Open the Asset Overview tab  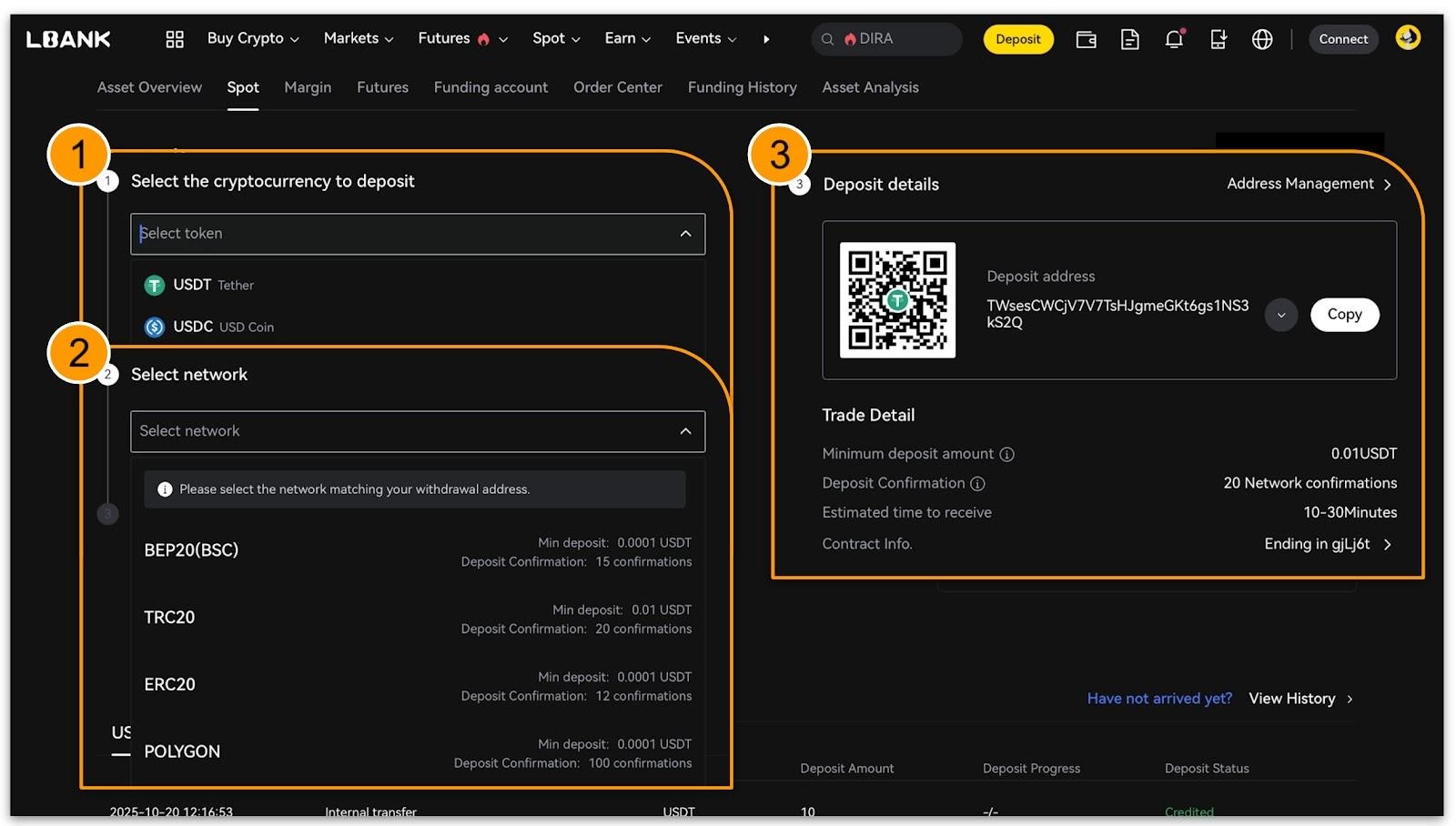[149, 87]
